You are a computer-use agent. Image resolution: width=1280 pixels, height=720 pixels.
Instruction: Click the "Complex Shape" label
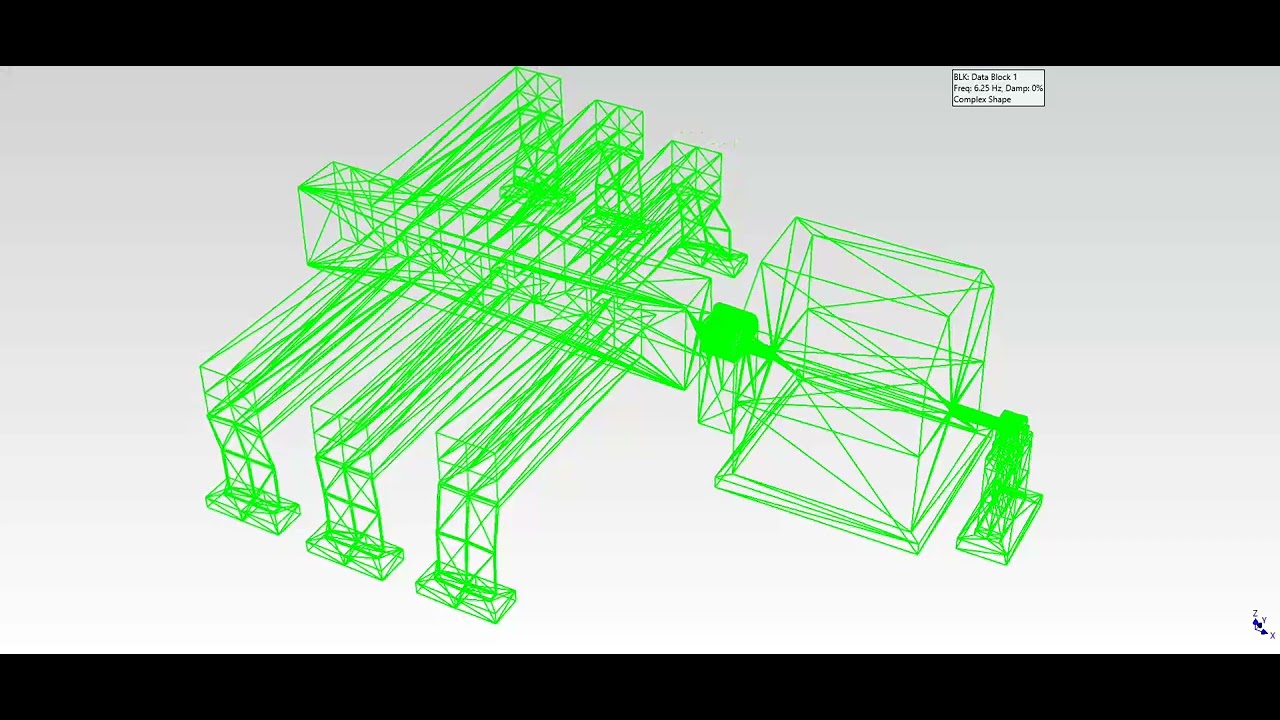(982, 99)
